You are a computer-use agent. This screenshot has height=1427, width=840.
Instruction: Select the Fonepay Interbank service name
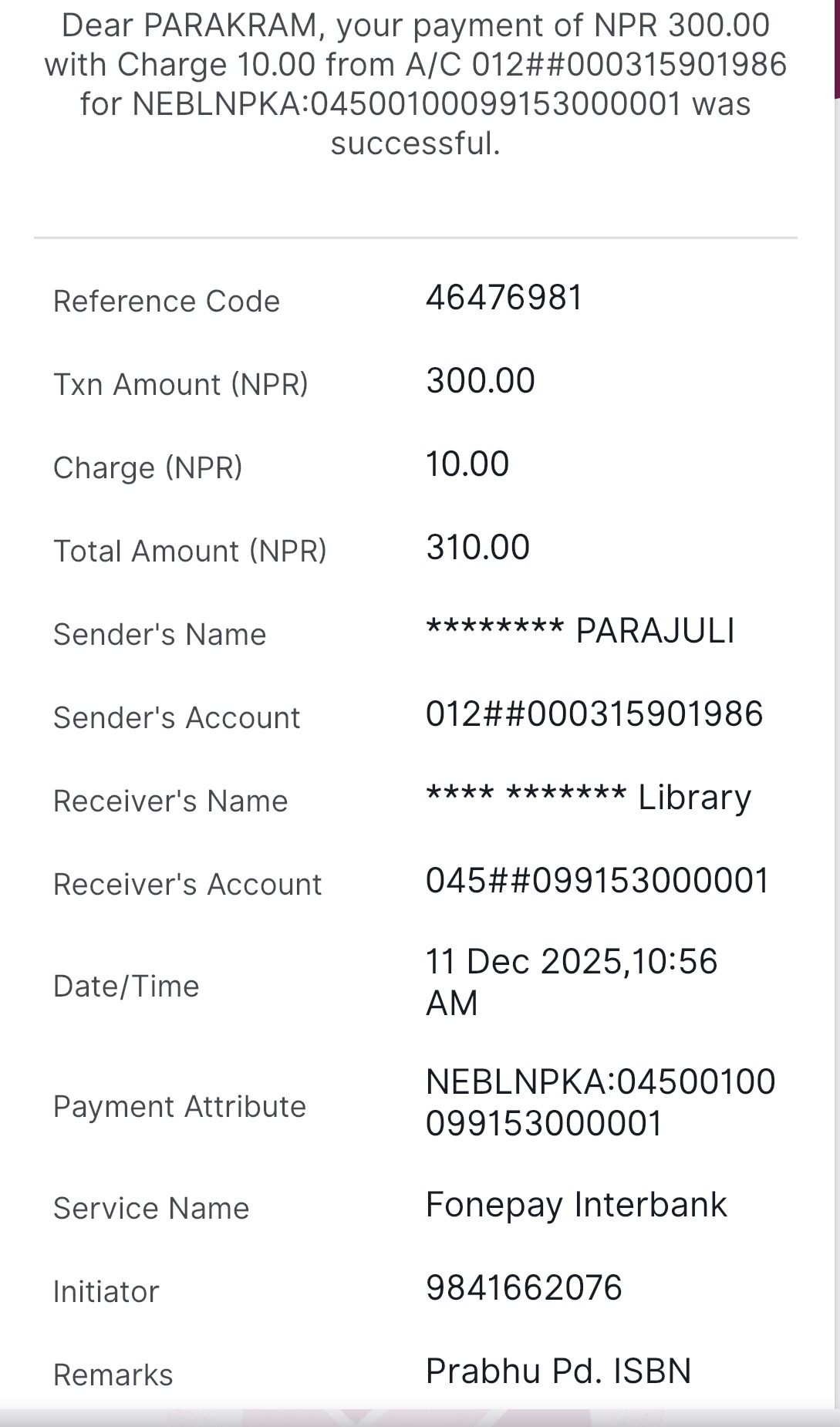(575, 1205)
